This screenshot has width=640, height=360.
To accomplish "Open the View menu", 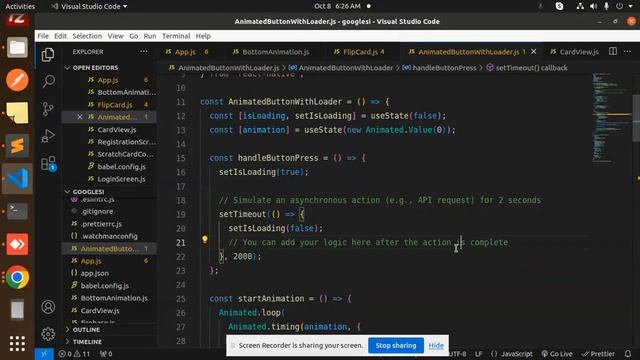I will tap(116, 36).
